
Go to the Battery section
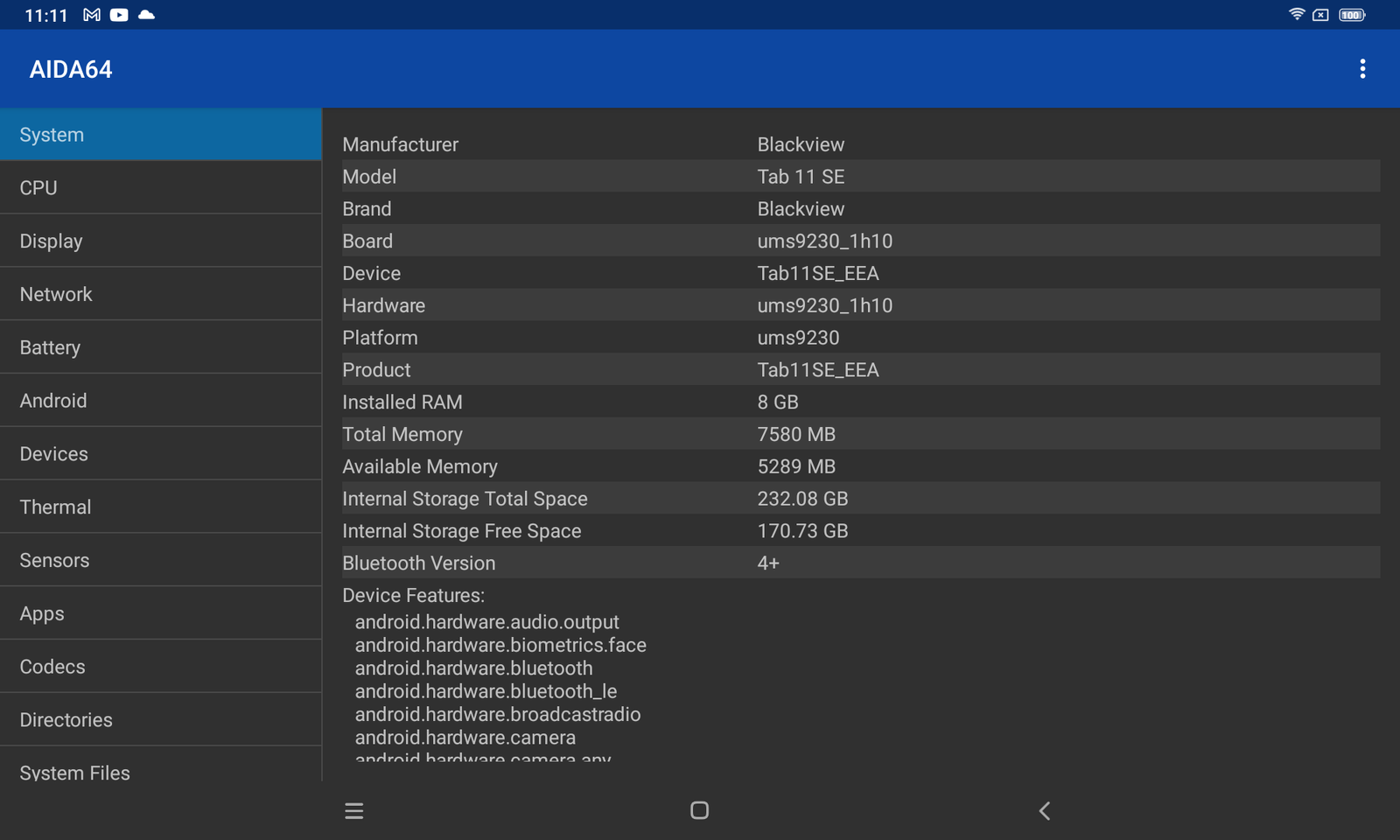pos(161,347)
